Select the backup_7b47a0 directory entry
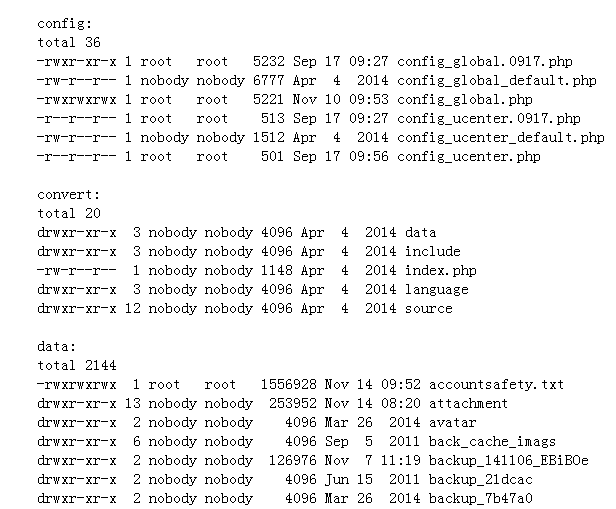616x509 pixels. [x=481, y=499]
